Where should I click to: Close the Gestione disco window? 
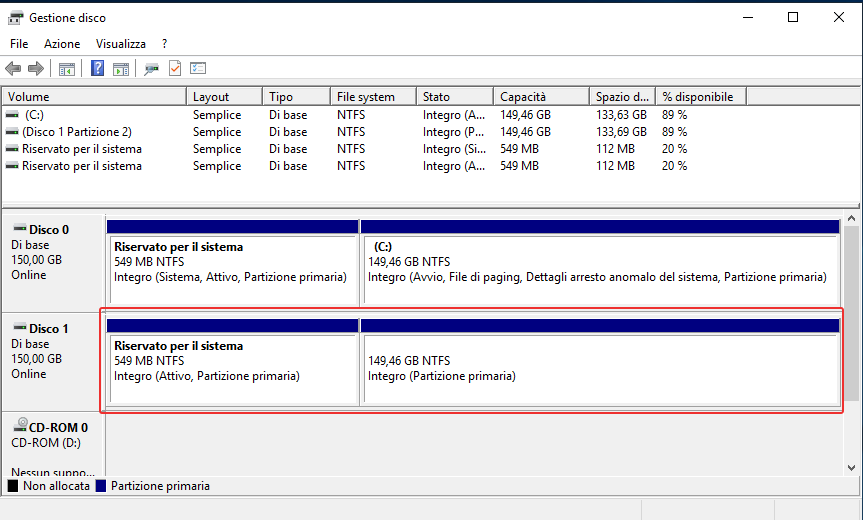839,18
